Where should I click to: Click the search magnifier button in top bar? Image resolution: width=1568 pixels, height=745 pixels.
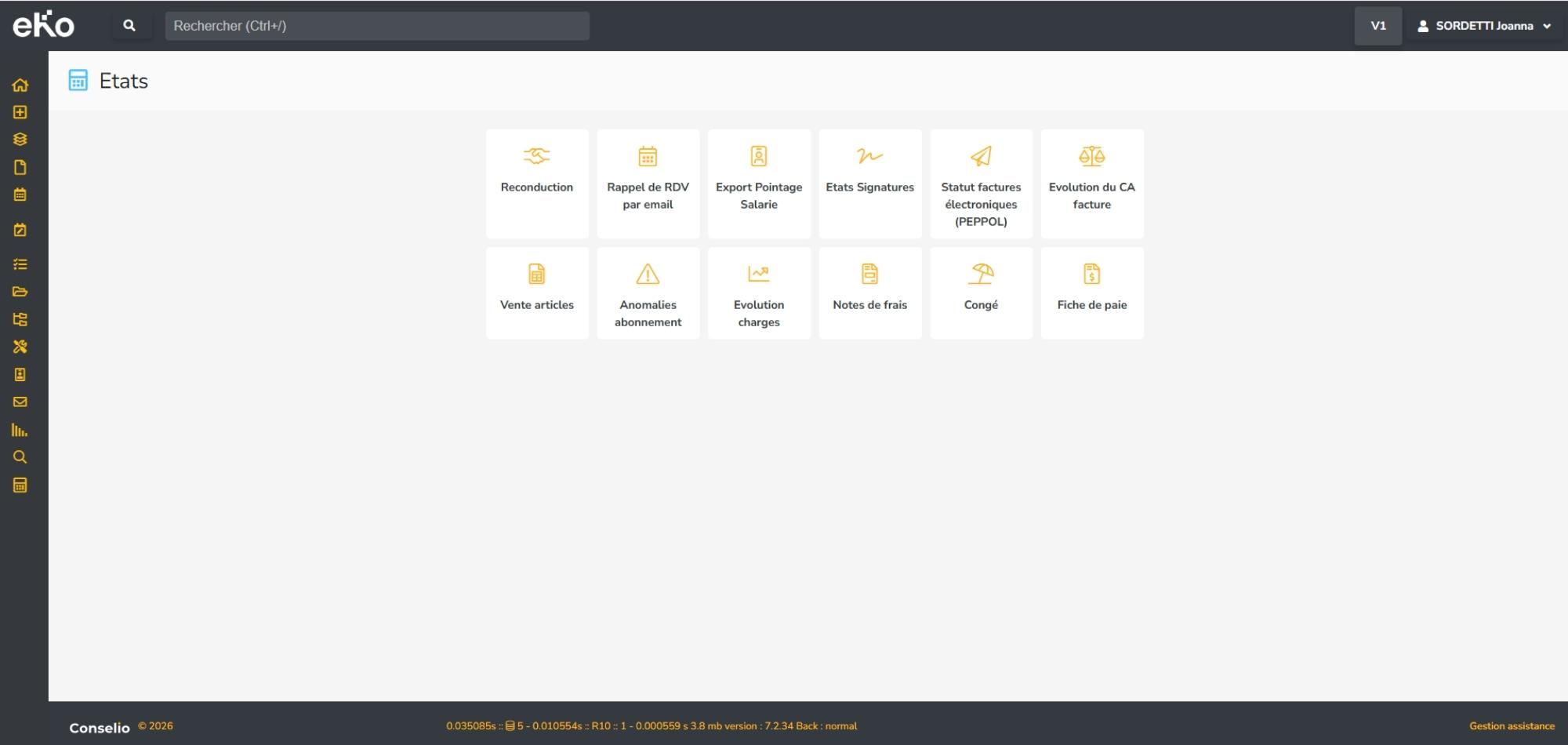tap(129, 26)
